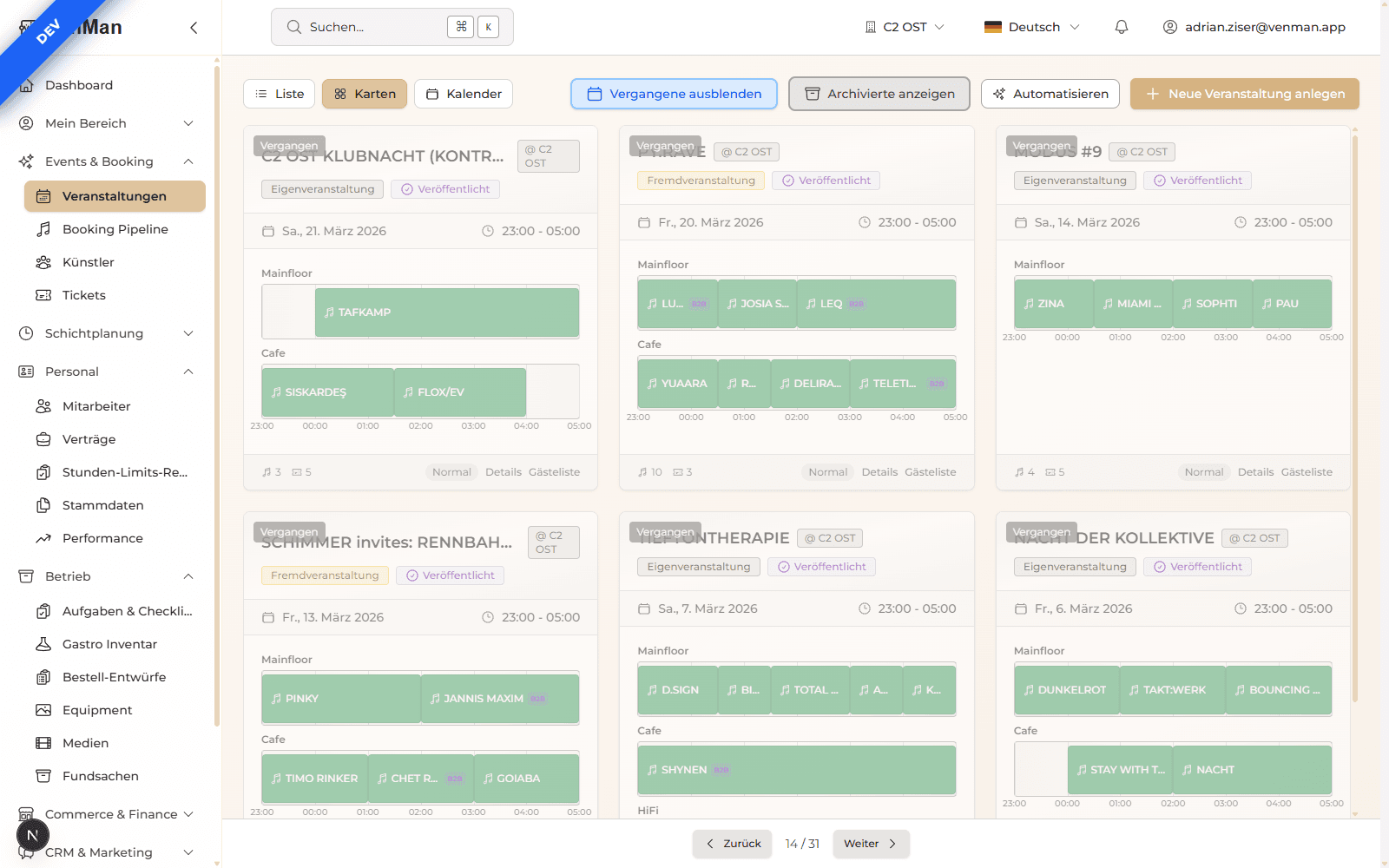Toggle Vergangene ausblenden filter
1389x868 pixels.
(x=675, y=94)
